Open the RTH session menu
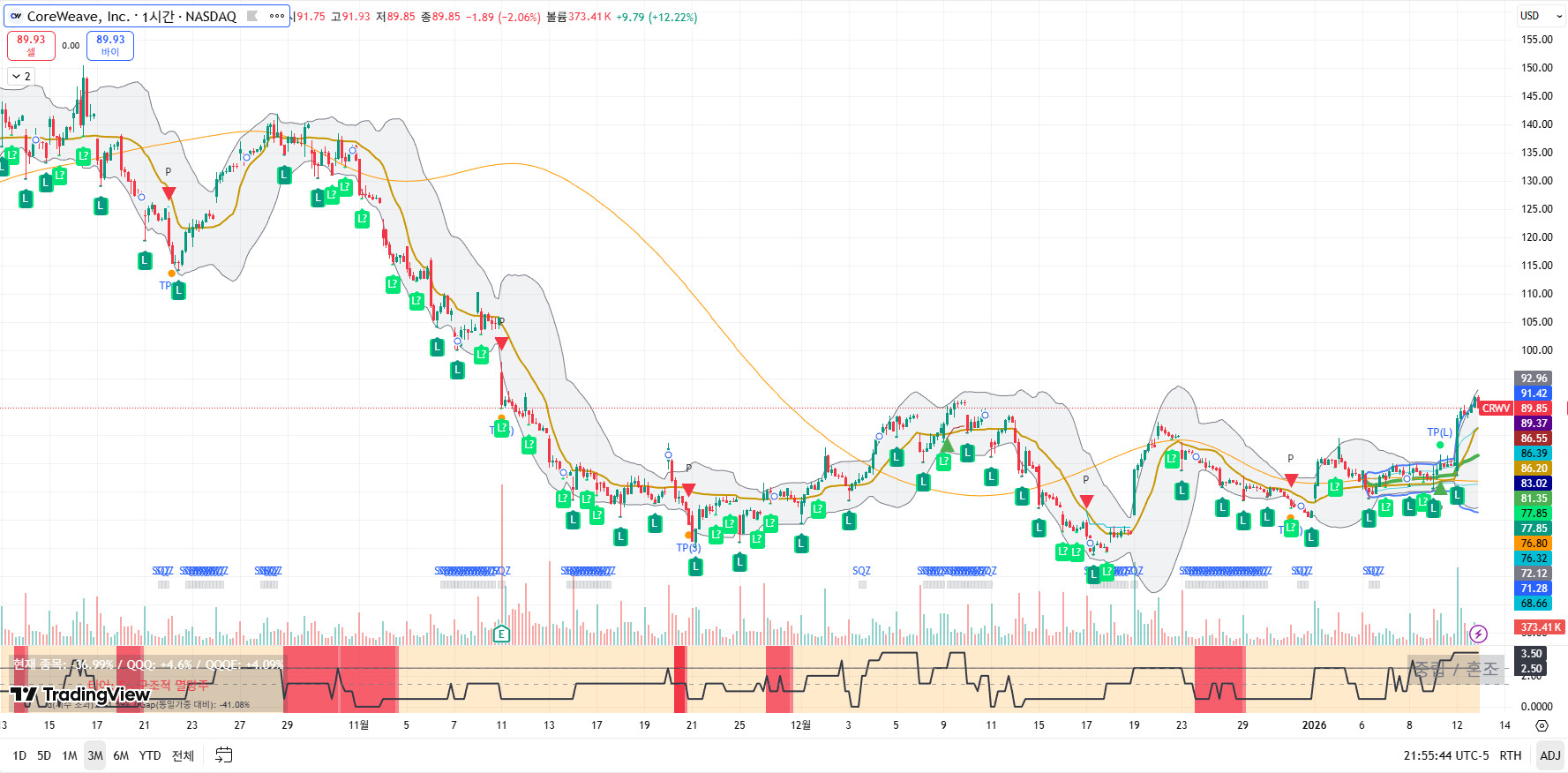1568x773 pixels. click(x=1510, y=755)
